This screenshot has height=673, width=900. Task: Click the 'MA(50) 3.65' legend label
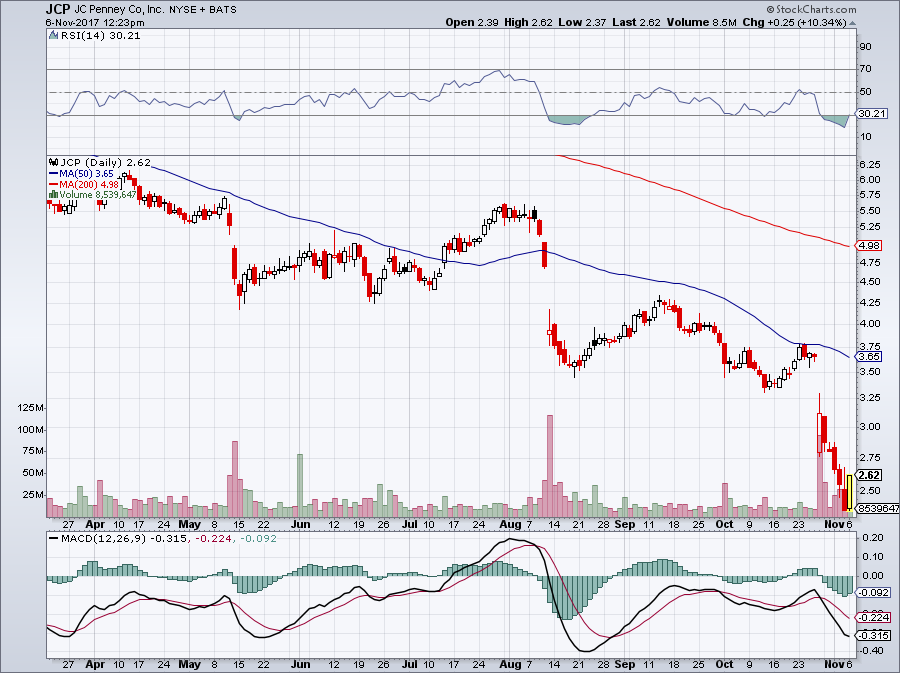pos(86,173)
